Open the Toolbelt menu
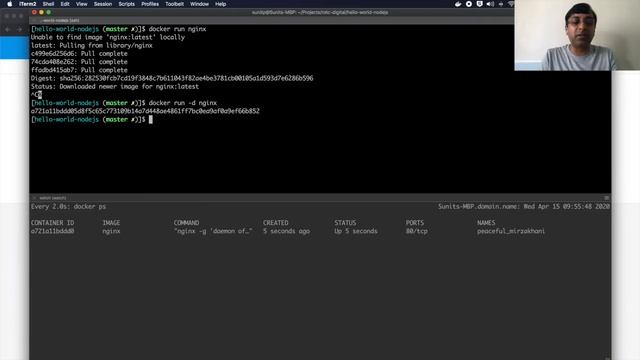Viewport: 640px width, 360px height. coord(174,4)
